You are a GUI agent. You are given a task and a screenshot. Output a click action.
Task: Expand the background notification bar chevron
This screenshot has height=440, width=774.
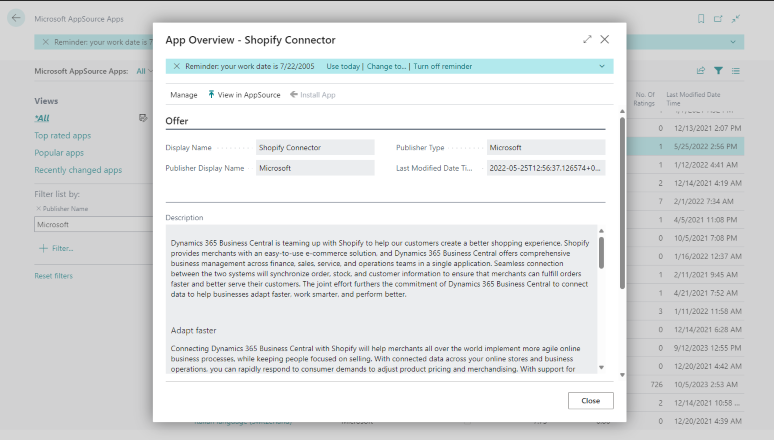(733, 42)
